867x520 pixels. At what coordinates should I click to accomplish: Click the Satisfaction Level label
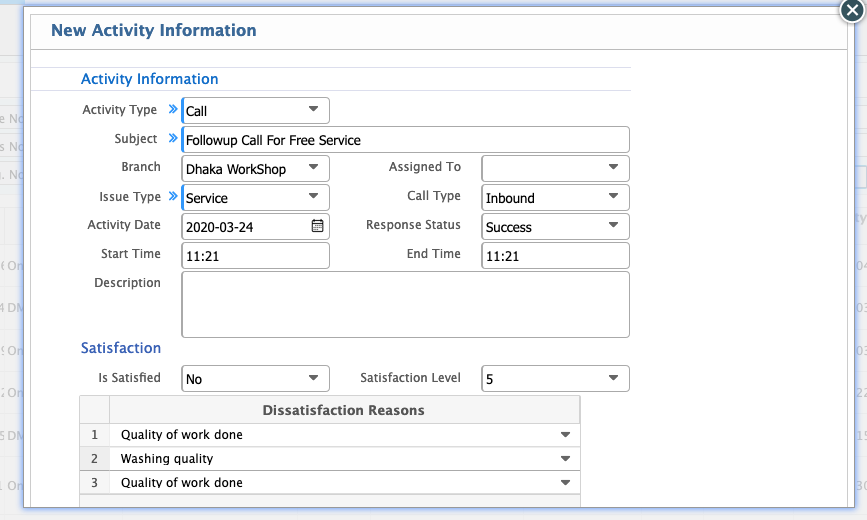click(410, 377)
